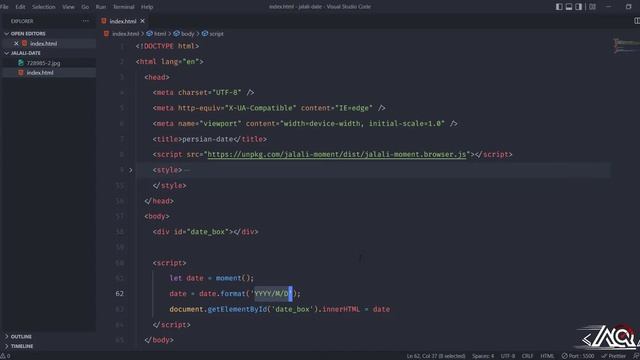640x360 pixels.
Task: Click the body symbol icon in breadcrumbs
Action: [x=176, y=33]
